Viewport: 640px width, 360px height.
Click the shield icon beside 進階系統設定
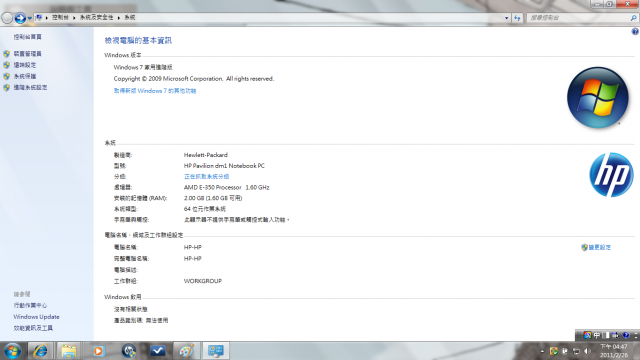tap(7, 88)
